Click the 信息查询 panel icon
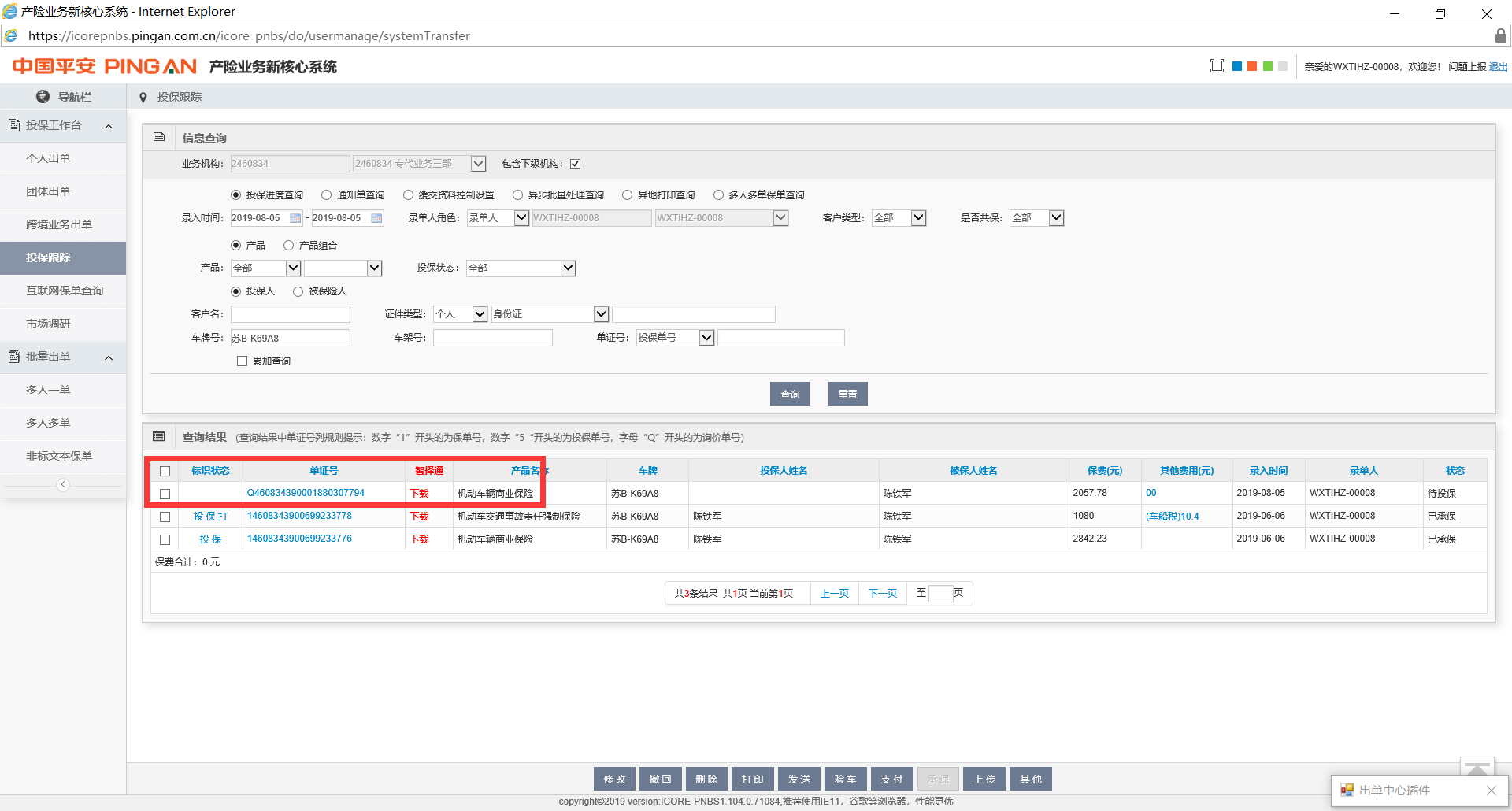The image size is (1512, 811). click(159, 137)
